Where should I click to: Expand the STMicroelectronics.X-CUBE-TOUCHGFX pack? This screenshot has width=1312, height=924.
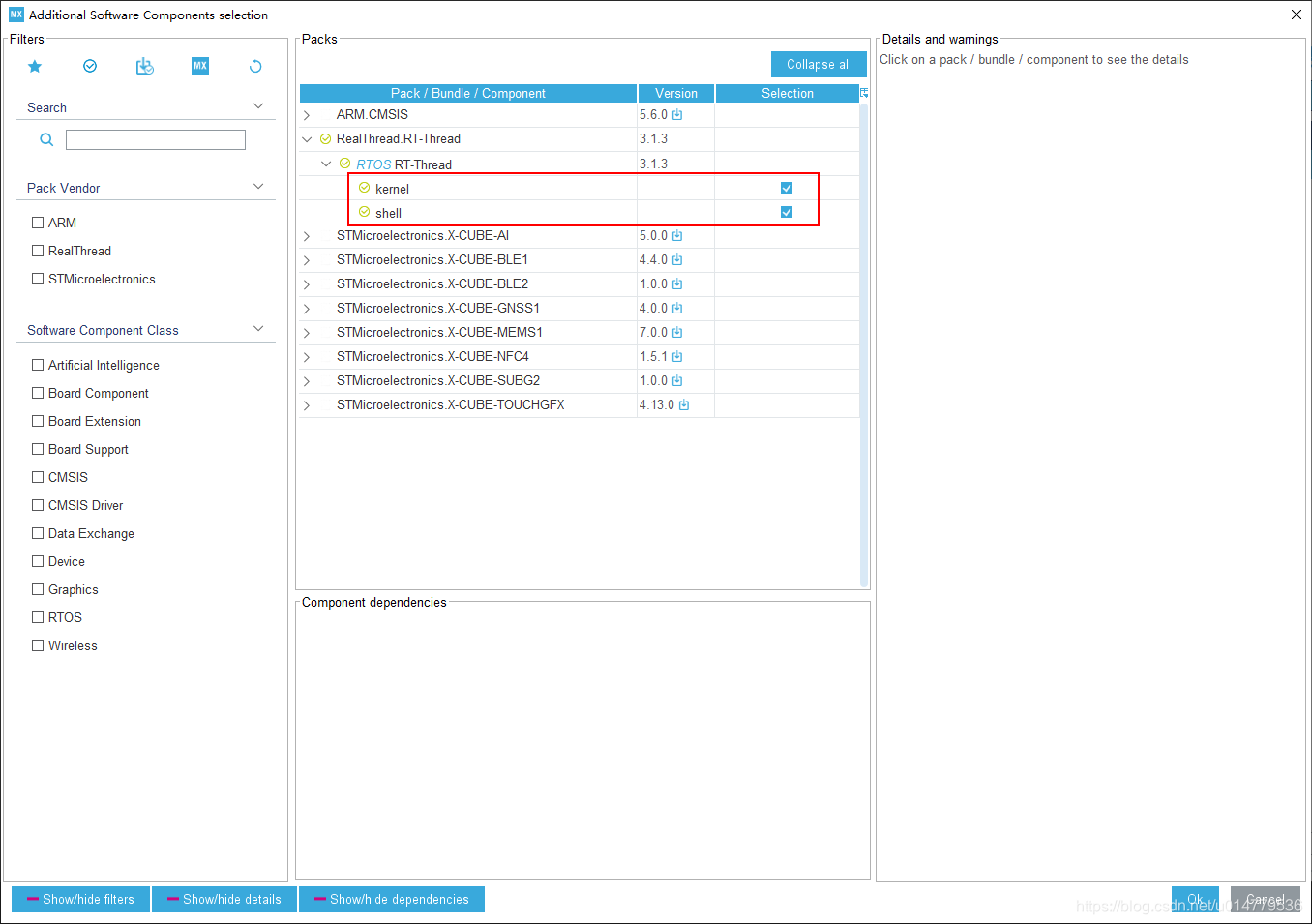click(307, 405)
